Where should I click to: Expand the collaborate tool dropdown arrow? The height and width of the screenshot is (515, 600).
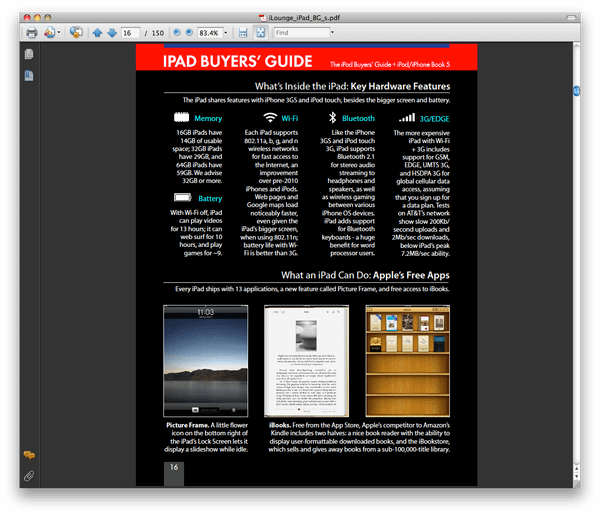coord(59,33)
